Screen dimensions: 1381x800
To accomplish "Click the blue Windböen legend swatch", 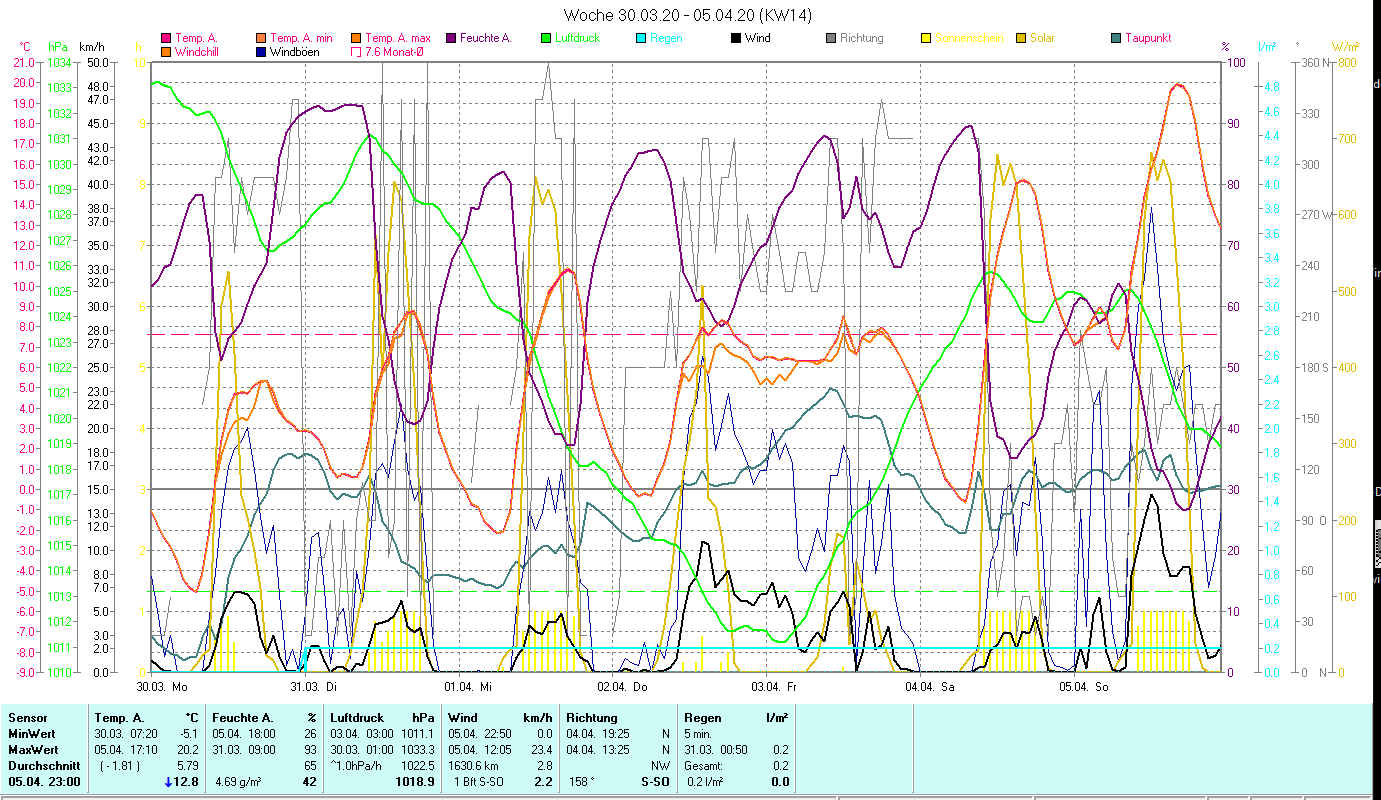I will click(x=261, y=51).
